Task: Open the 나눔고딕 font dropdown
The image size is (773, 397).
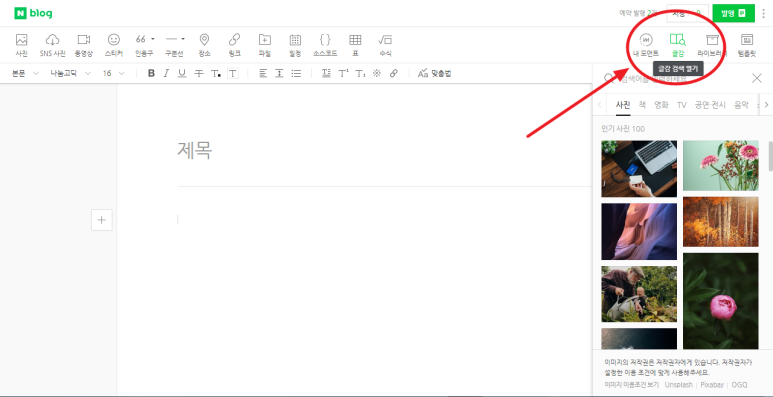Action: [x=70, y=73]
